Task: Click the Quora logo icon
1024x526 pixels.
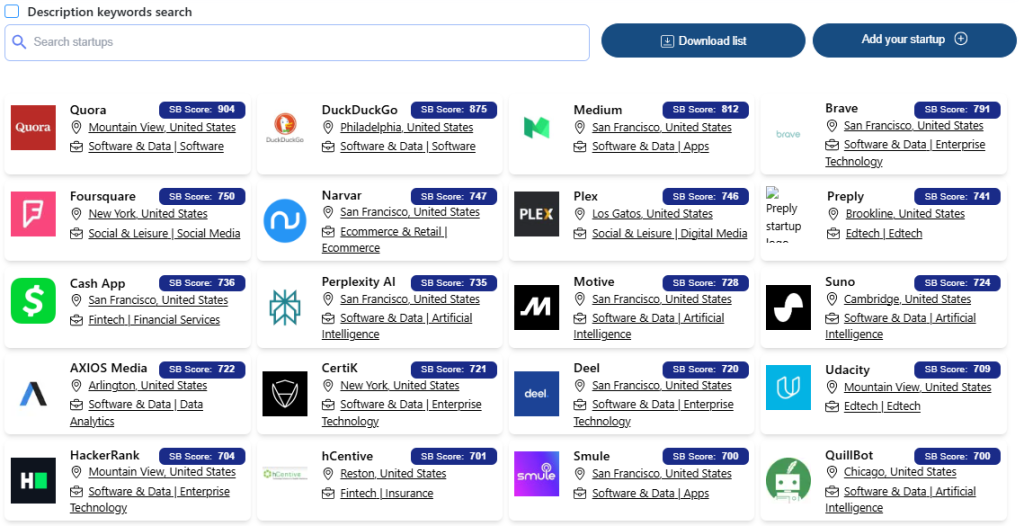Action: click(33, 128)
